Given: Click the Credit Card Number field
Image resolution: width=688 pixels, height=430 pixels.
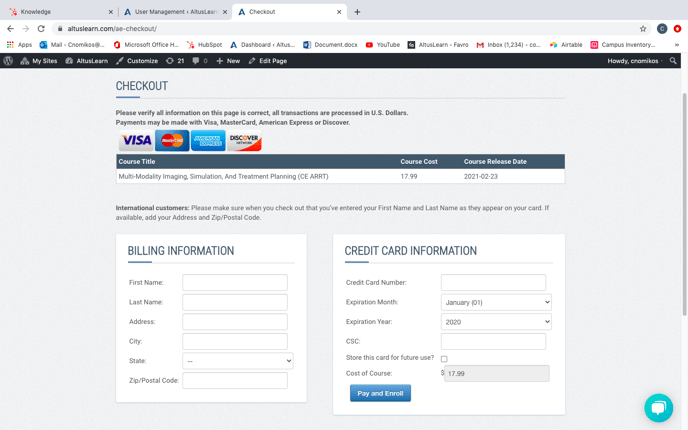Looking at the screenshot, I should (493, 283).
